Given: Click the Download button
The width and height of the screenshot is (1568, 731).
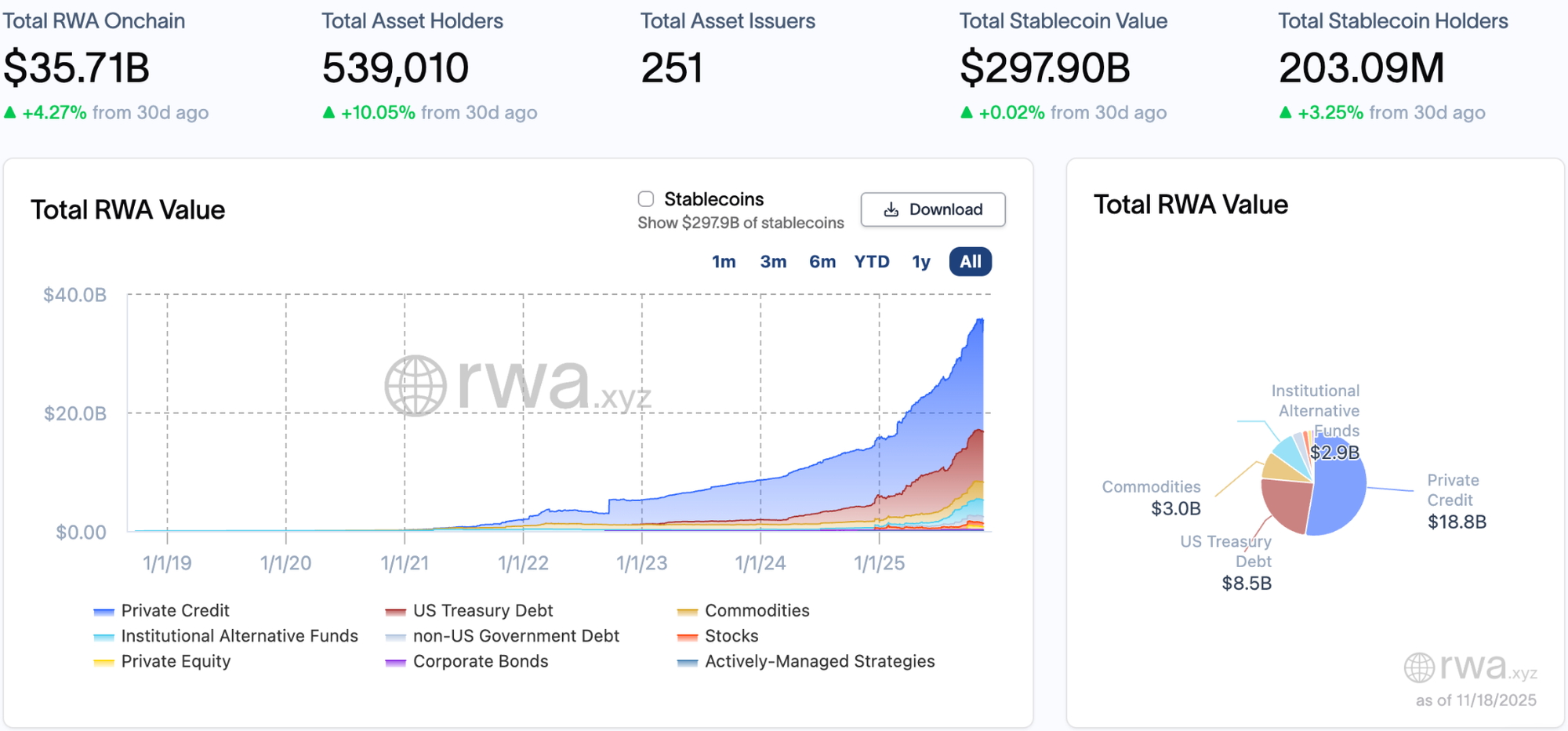Looking at the screenshot, I should [932, 209].
